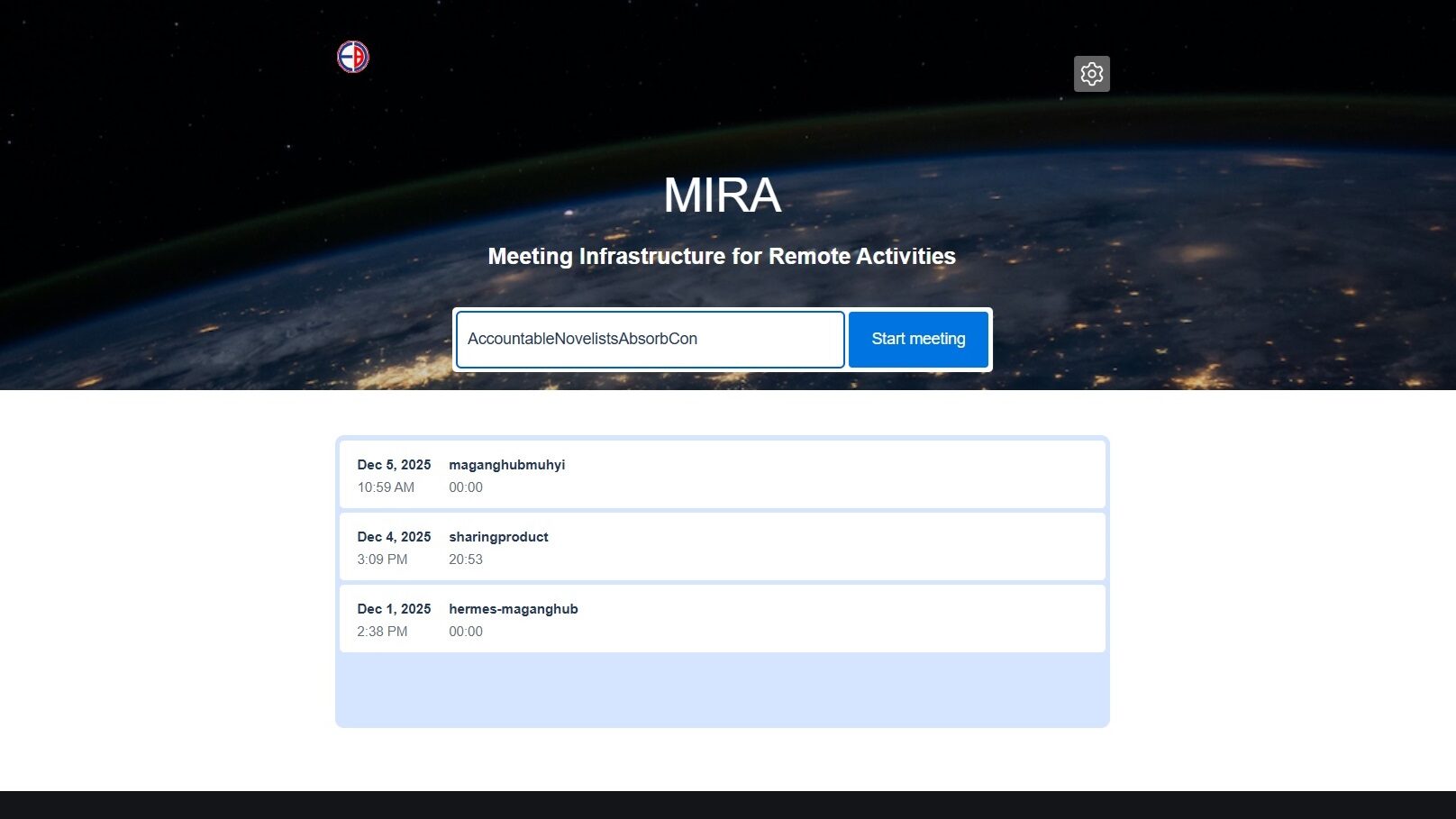The width and height of the screenshot is (1456, 819).
Task: Click the dark footer bar
Action: point(728,805)
